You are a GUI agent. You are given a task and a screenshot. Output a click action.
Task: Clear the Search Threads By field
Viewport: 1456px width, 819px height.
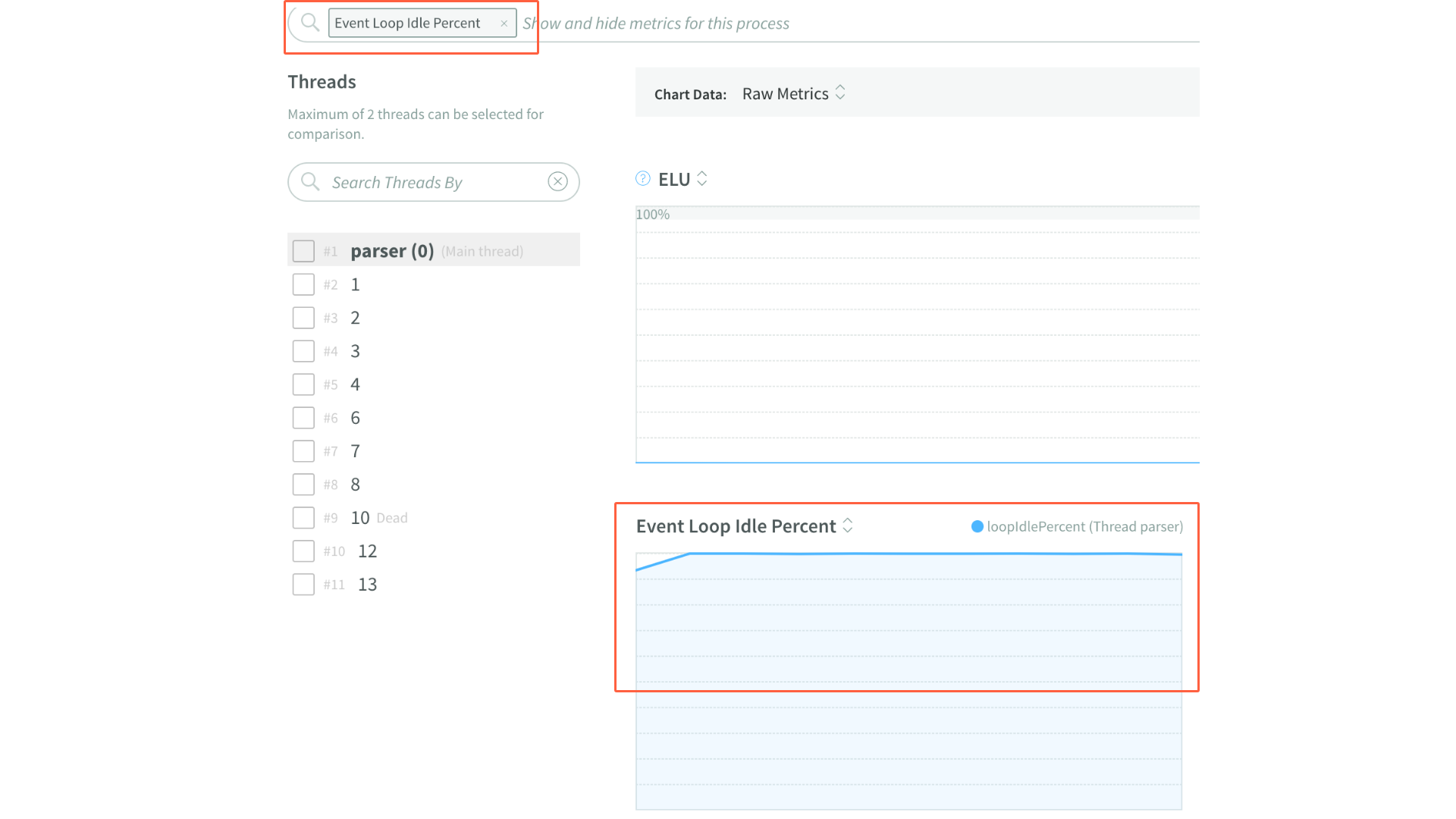557,182
